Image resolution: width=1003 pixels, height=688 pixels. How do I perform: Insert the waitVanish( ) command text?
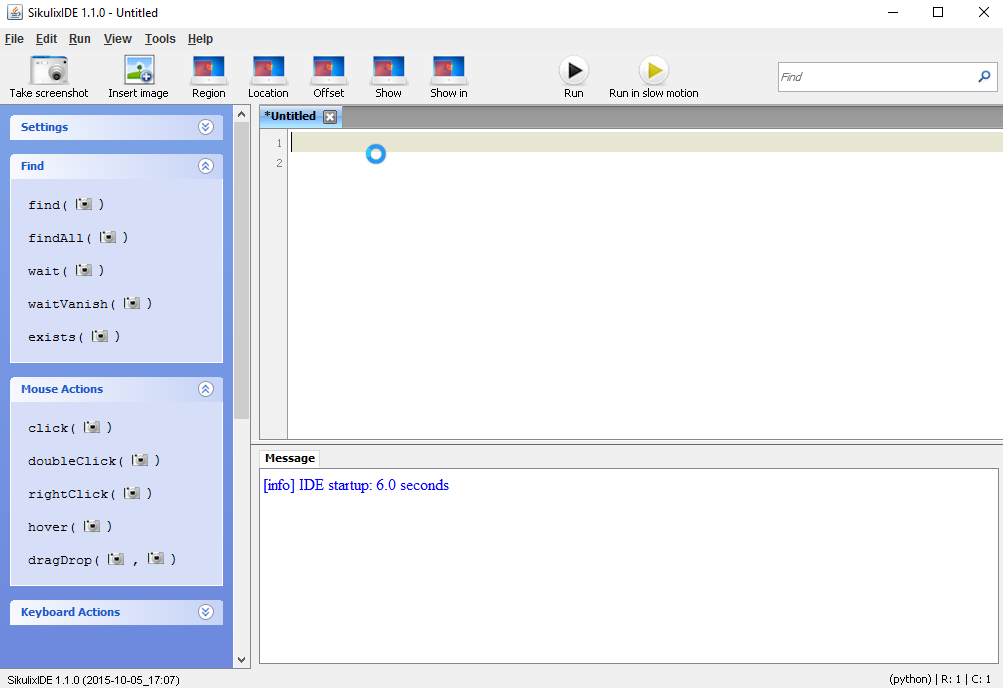click(69, 304)
